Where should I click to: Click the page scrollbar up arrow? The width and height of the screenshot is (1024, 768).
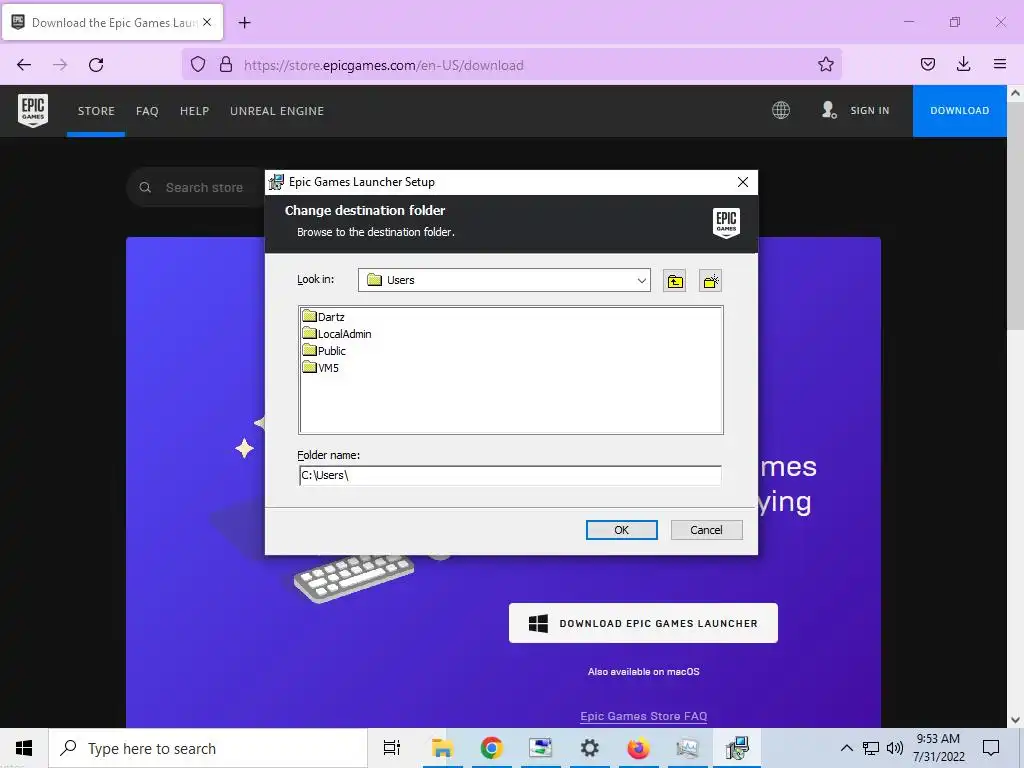pyautogui.click(x=1015, y=93)
